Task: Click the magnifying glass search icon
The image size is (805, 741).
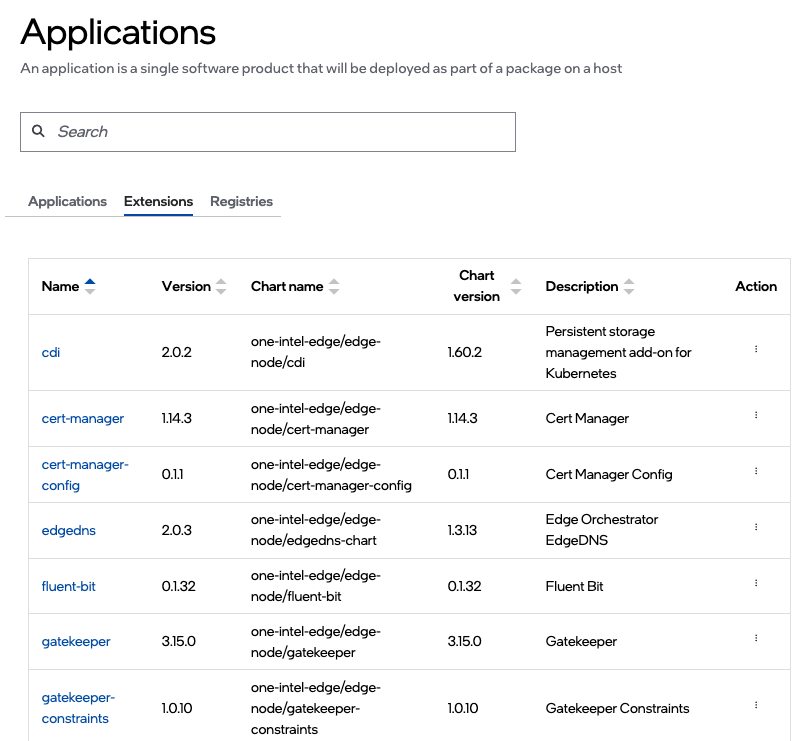Action: 39,131
